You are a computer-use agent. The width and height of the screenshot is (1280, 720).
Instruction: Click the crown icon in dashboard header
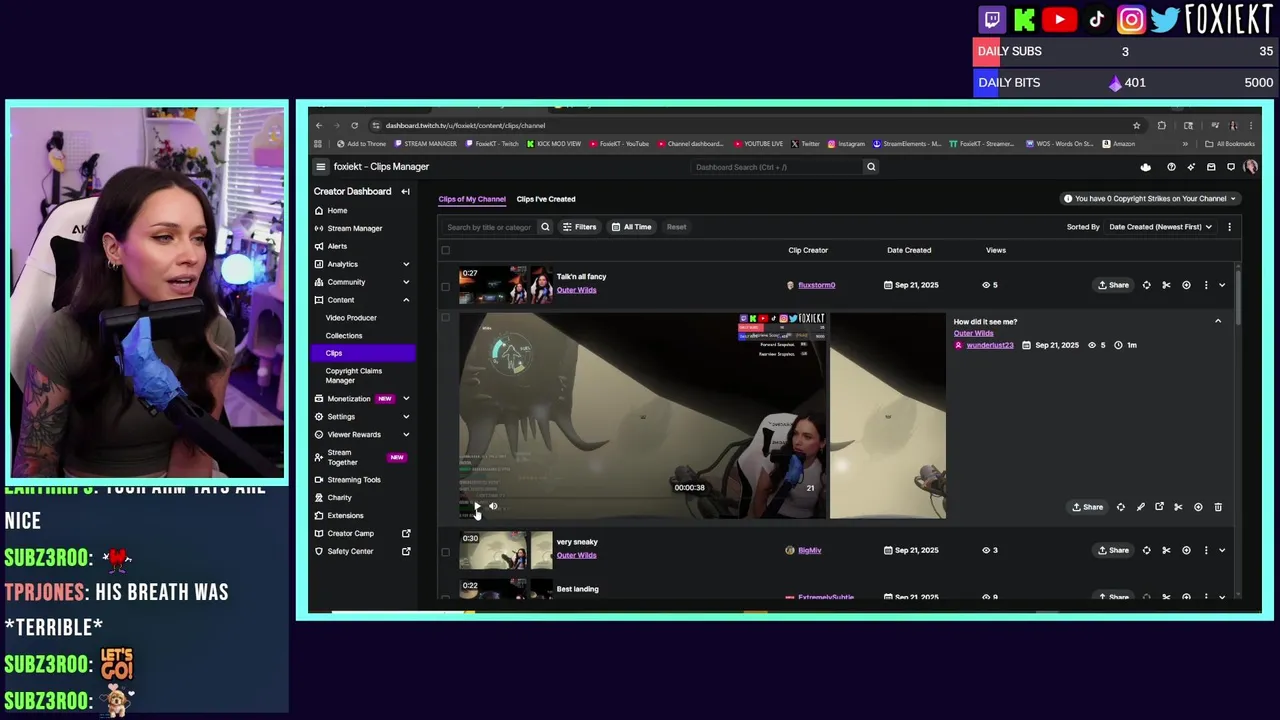[1146, 167]
